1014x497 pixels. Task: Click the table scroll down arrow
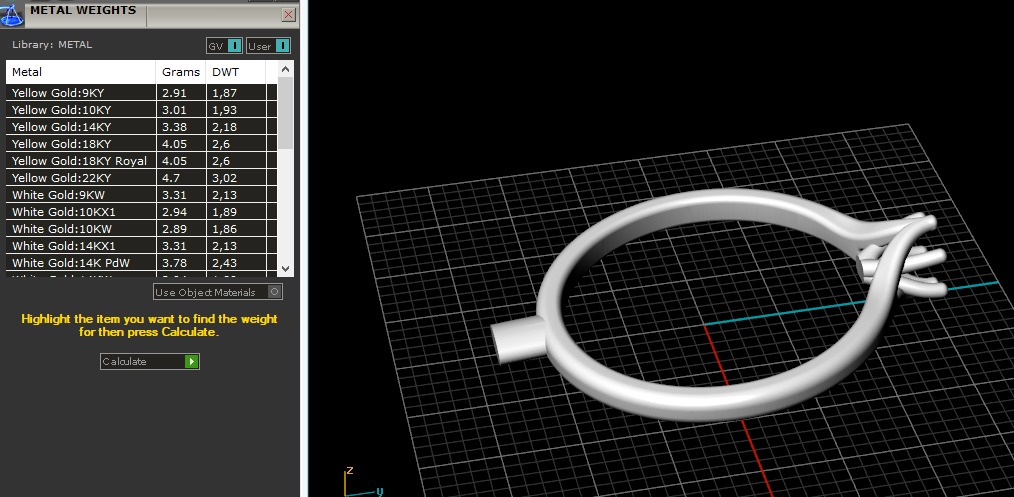[286, 268]
